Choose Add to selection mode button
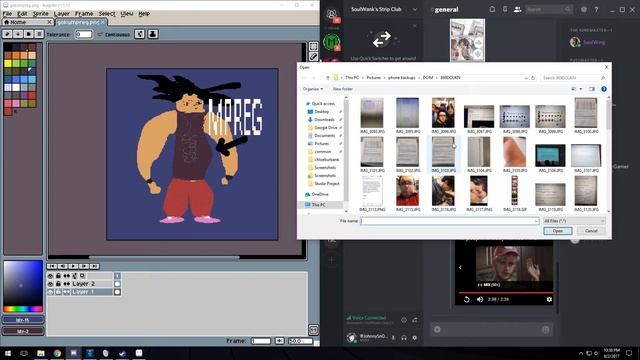 tap(18, 34)
